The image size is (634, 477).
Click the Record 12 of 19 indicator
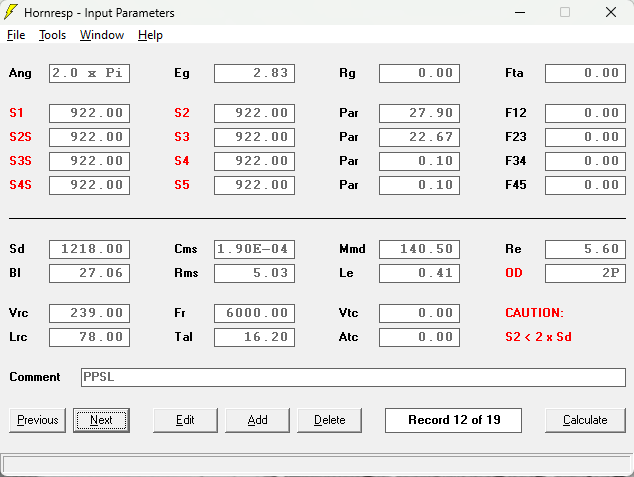(453, 420)
